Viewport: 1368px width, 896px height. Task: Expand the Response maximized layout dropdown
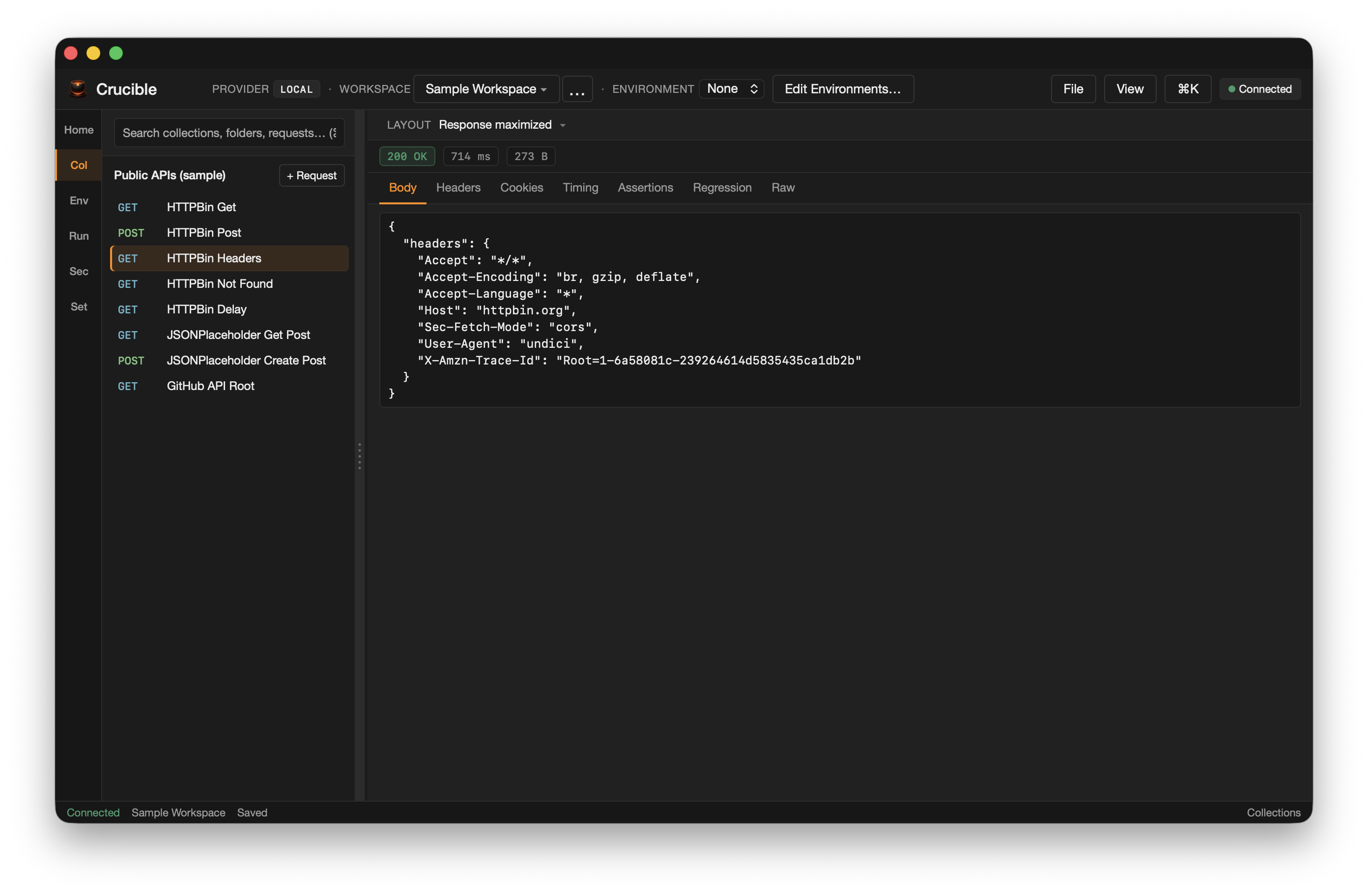point(502,125)
